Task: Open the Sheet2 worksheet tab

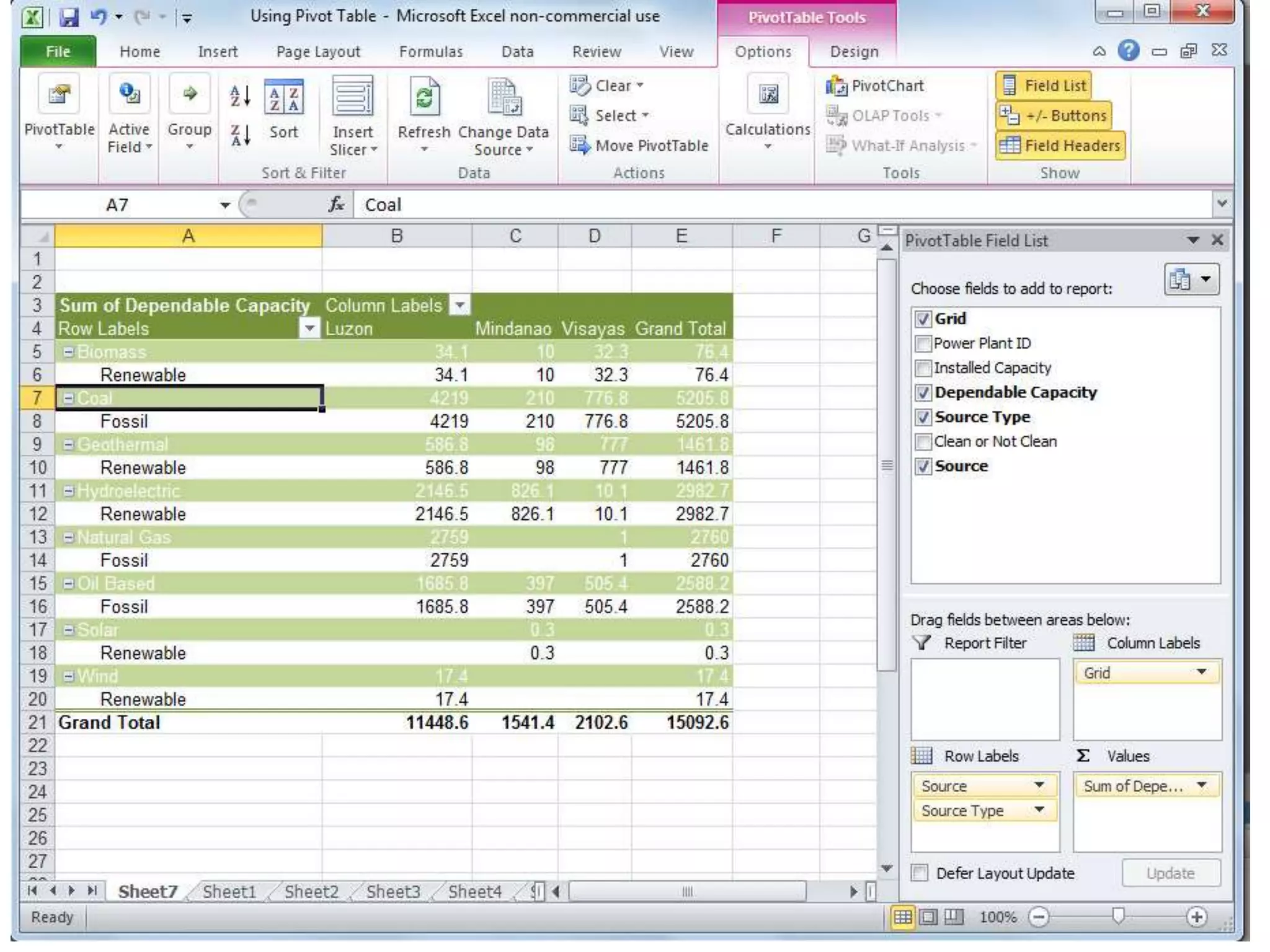Action: point(311,891)
